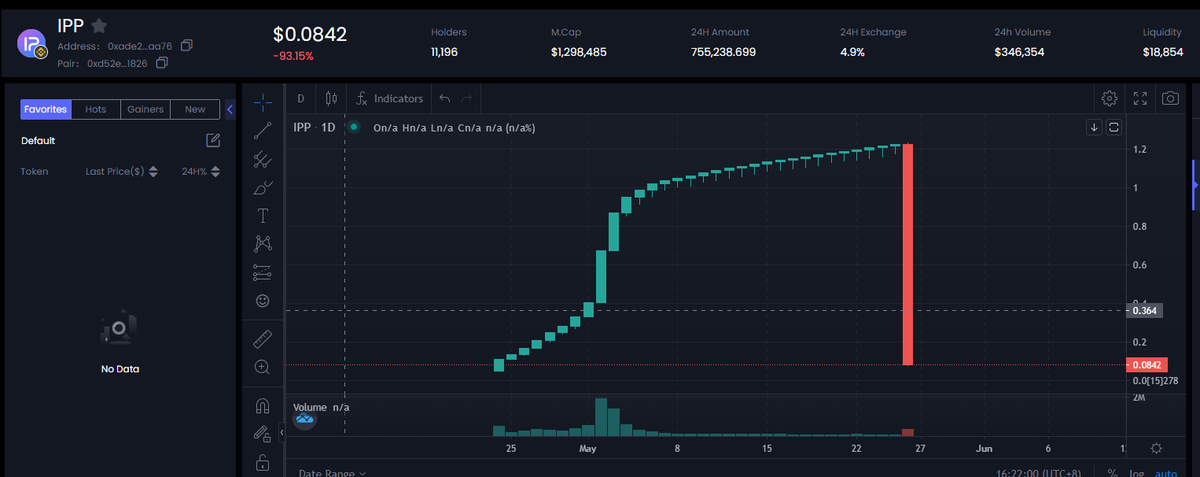The height and width of the screenshot is (477, 1200).
Task: Click the maximize pane button
Action: [1114, 127]
